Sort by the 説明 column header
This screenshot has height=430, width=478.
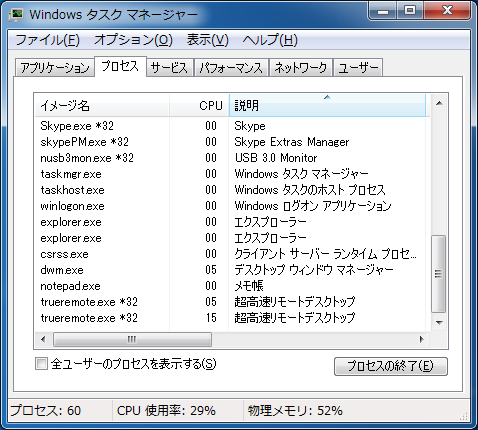tap(327, 105)
